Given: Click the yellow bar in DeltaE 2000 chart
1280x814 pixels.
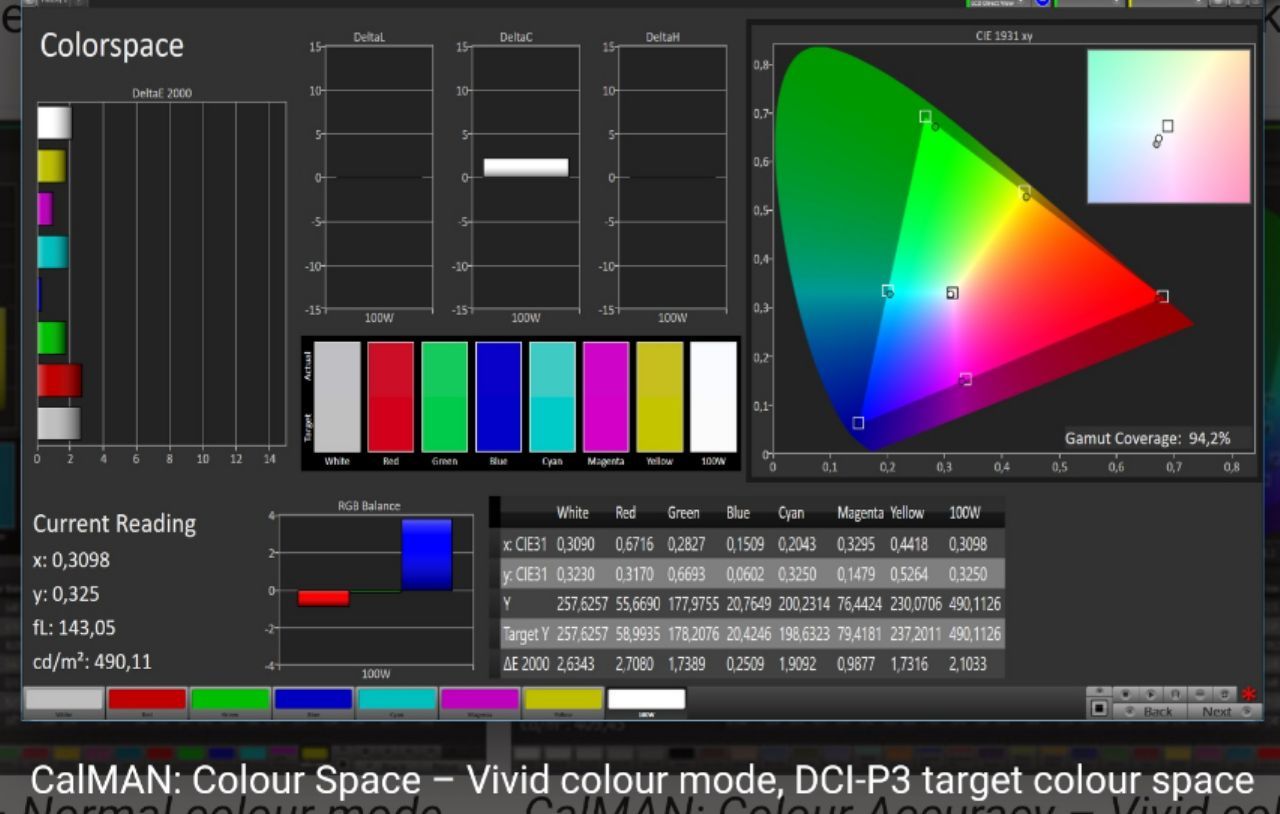Looking at the screenshot, I should click(x=51, y=166).
